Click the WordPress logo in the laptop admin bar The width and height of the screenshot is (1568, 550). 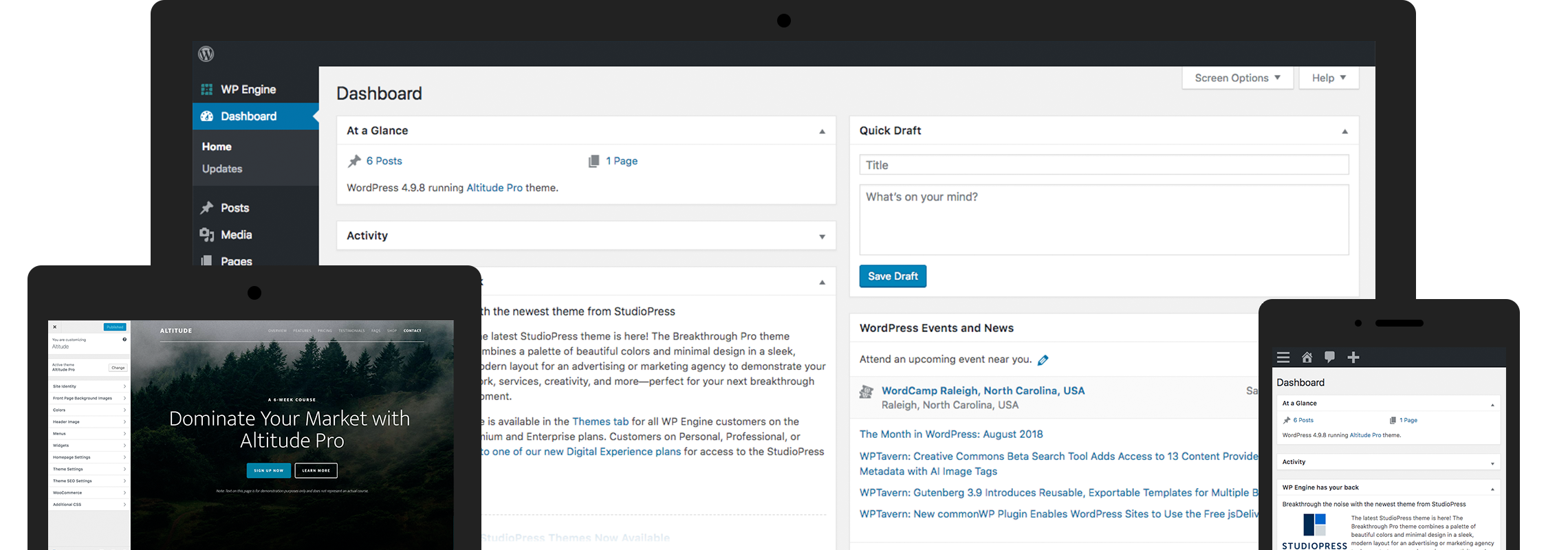[206, 54]
